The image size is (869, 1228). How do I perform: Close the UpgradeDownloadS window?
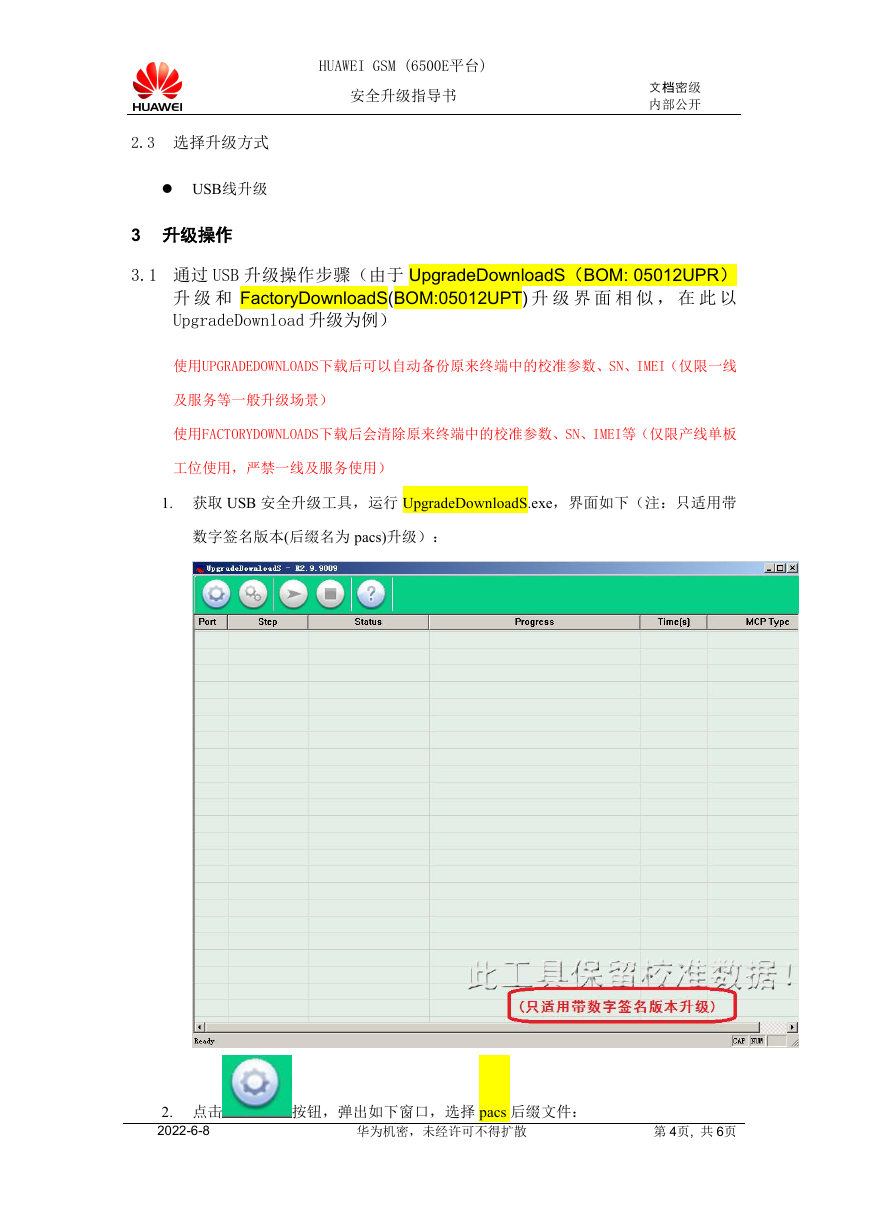(792, 568)
